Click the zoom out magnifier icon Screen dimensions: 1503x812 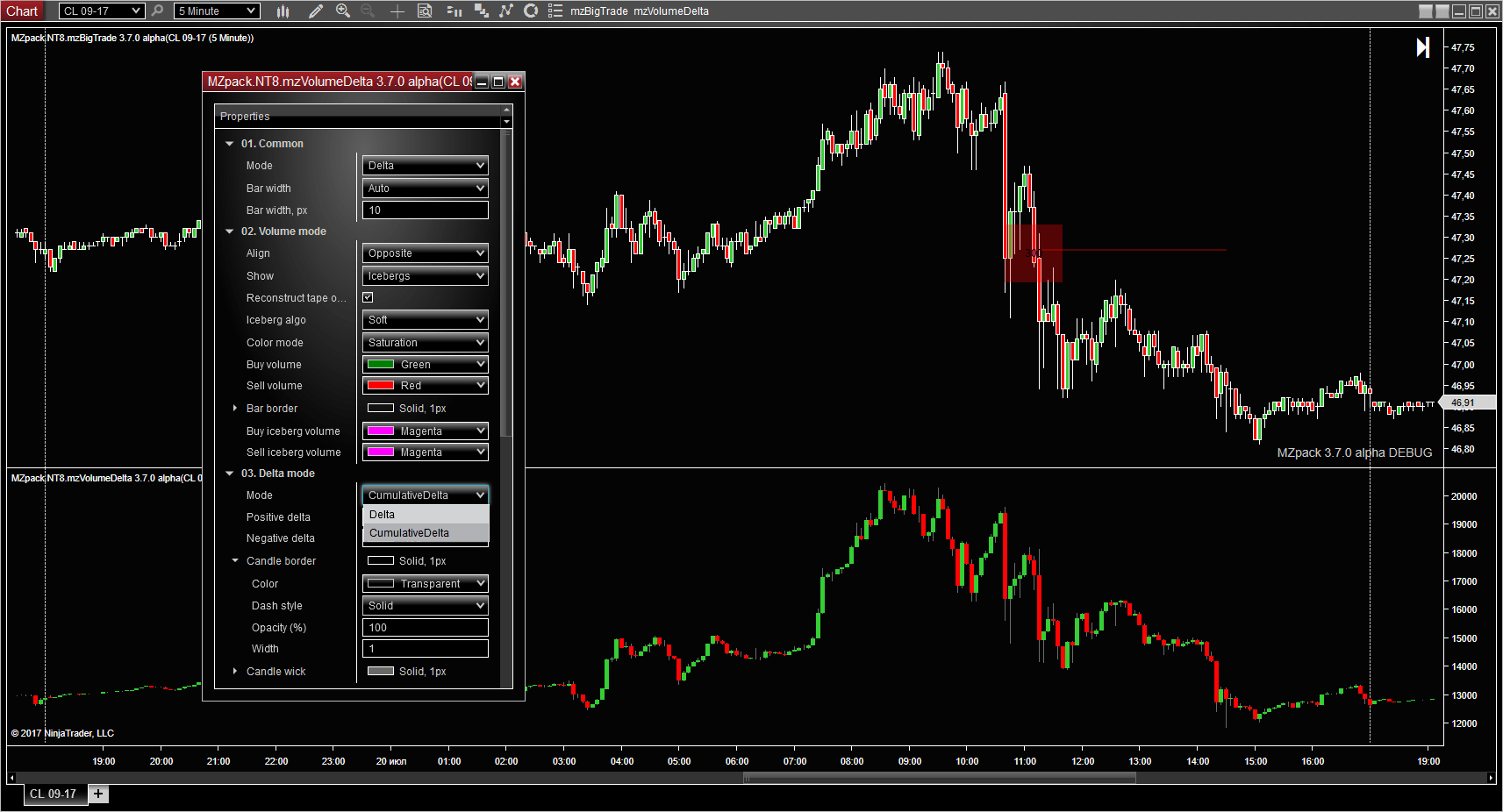point(369,11)
